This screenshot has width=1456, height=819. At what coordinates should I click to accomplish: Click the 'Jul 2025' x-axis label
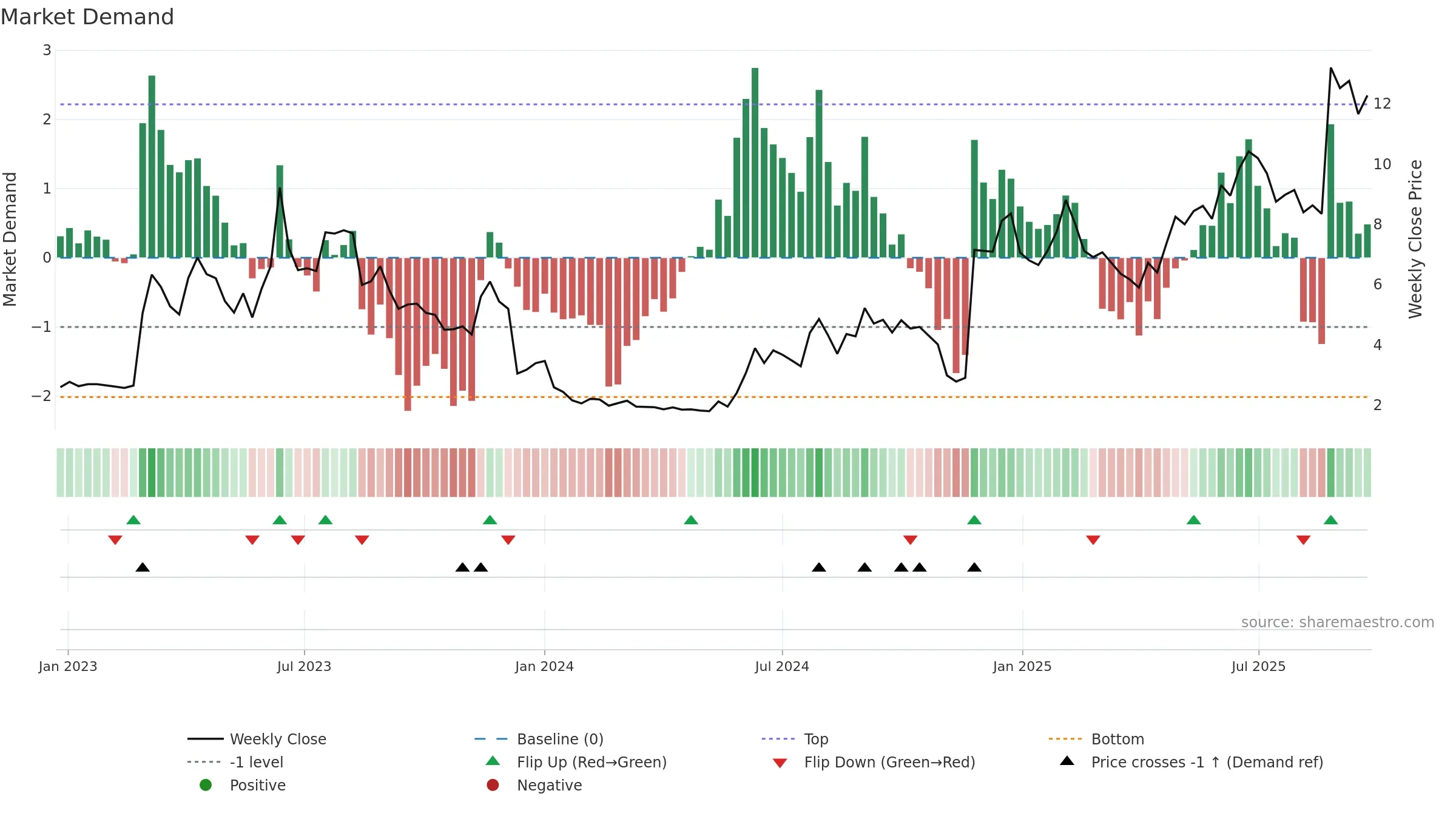[1258, 666]
